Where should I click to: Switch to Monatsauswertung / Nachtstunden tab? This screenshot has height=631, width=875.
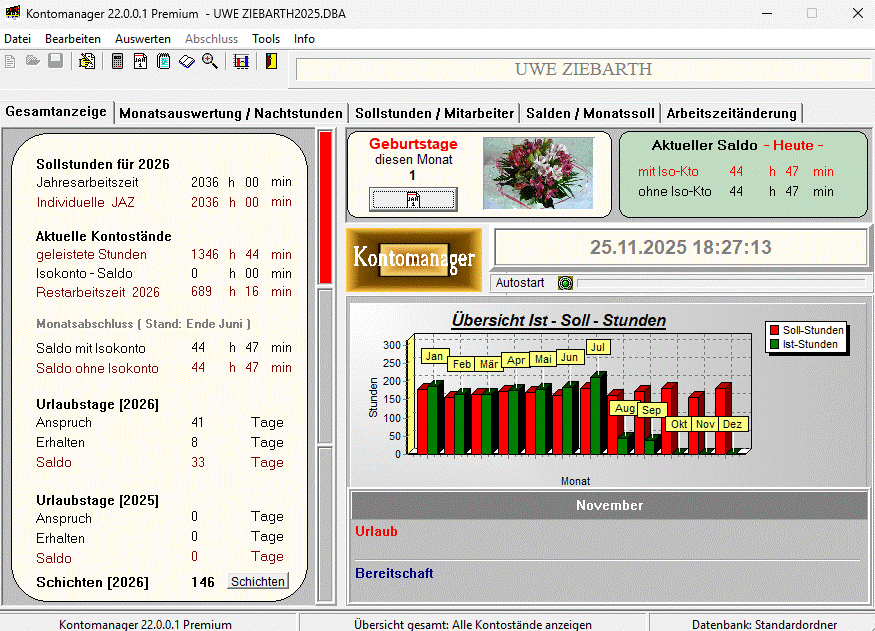pyautogui.click(x=231, y=113)
